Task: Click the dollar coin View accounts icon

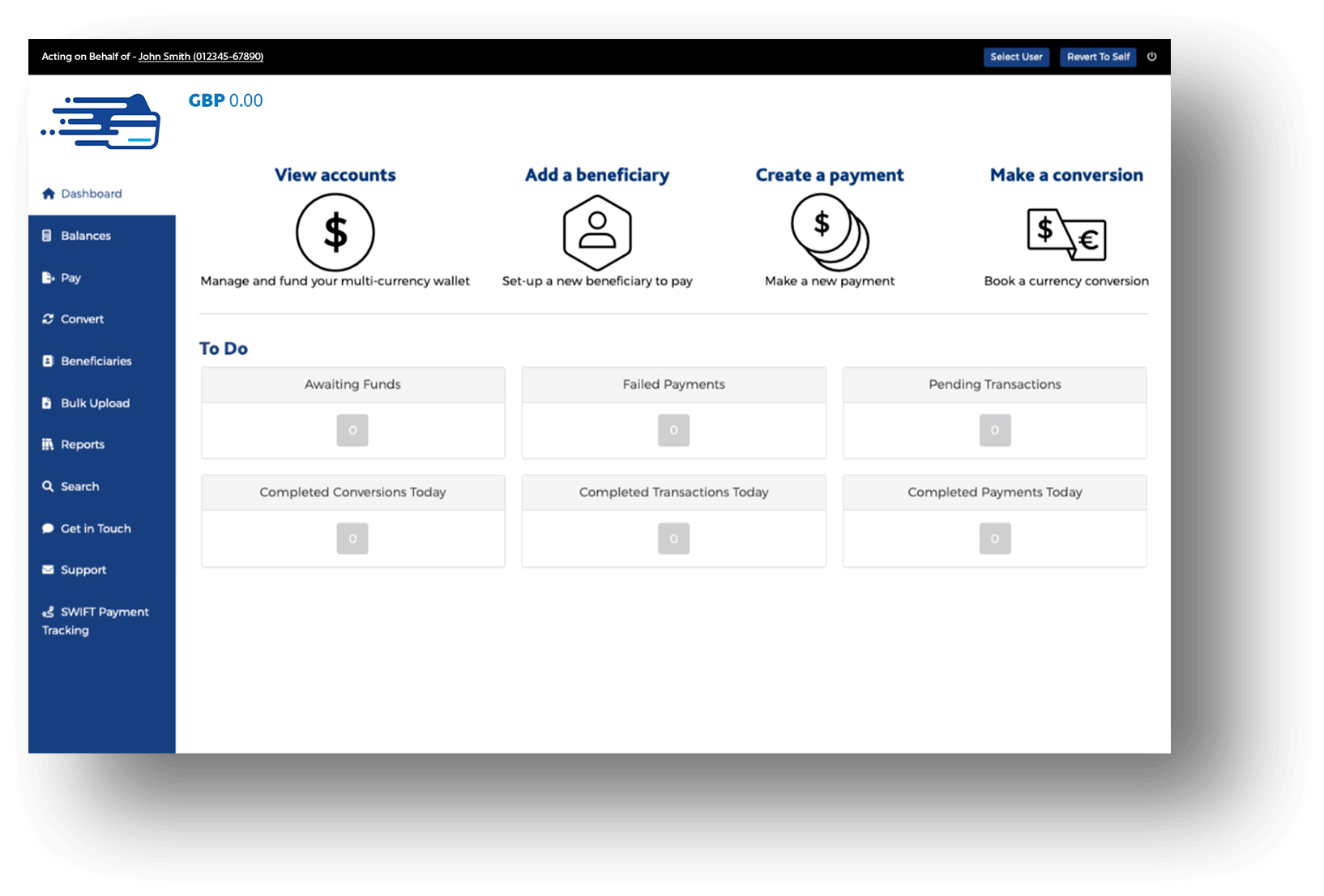Action: click(335, 233)
